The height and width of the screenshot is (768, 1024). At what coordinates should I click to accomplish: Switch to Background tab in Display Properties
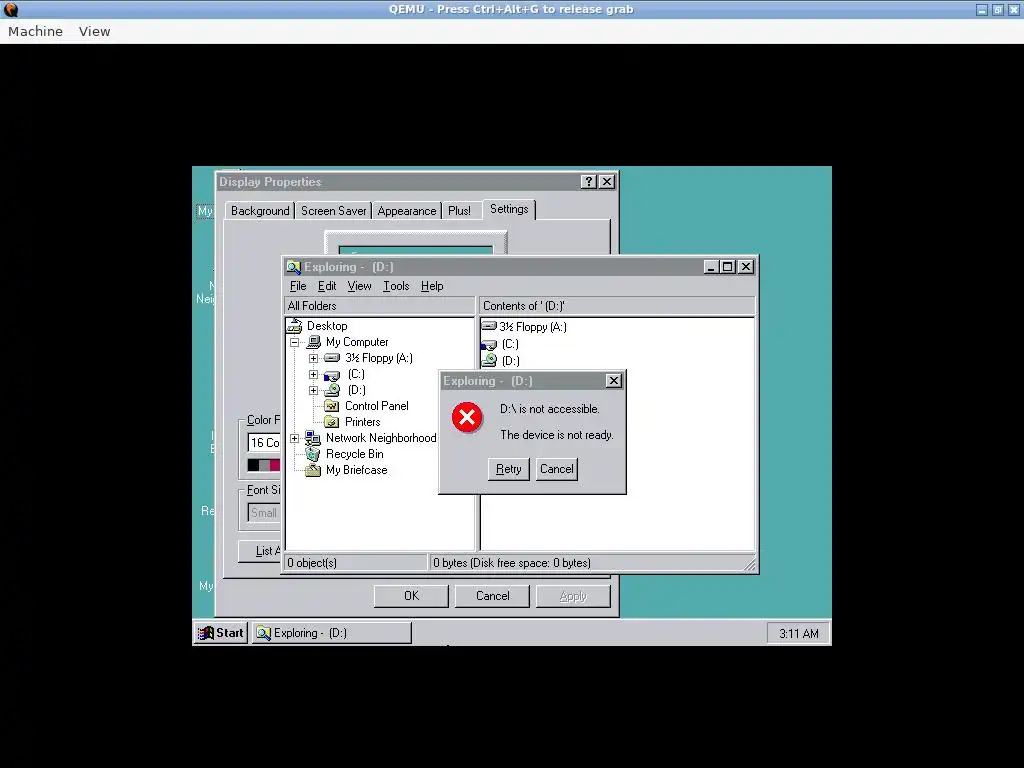coord(260,211)
